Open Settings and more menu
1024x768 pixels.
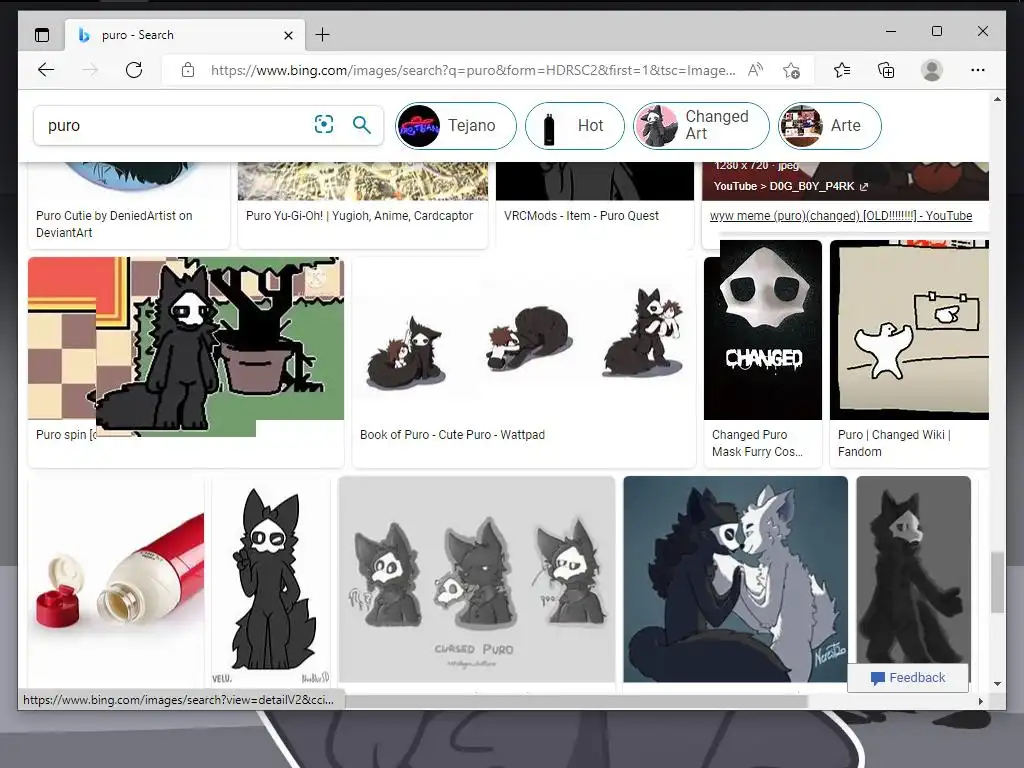click(978, 70)
